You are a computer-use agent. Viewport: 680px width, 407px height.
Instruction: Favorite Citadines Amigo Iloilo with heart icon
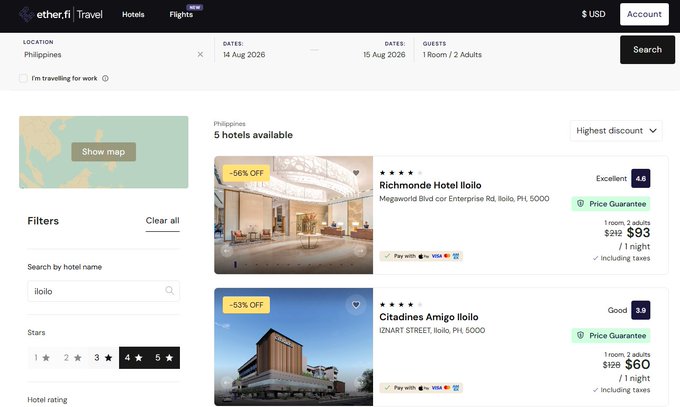[x=356, y=305]
